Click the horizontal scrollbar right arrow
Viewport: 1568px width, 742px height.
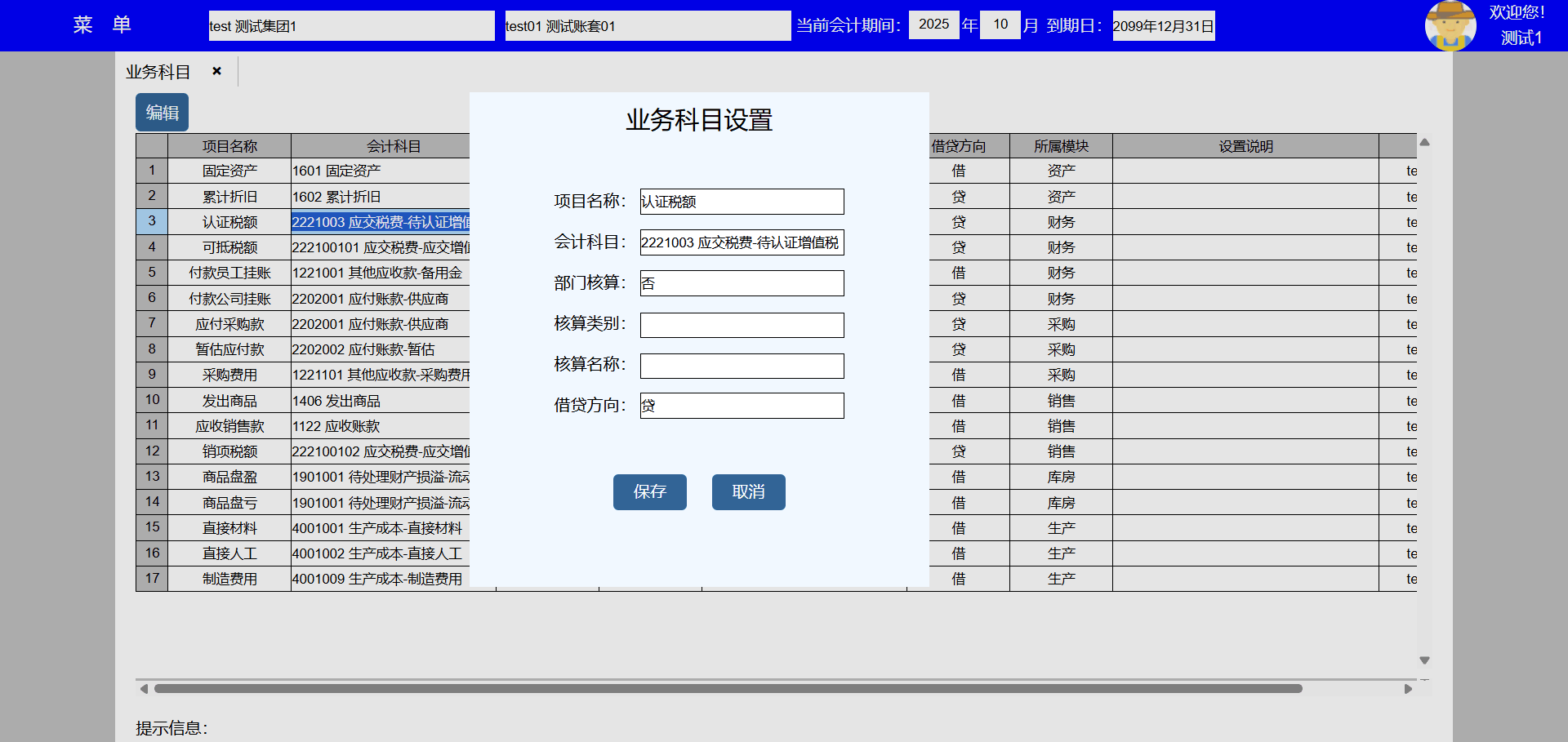pos(1408,689)
